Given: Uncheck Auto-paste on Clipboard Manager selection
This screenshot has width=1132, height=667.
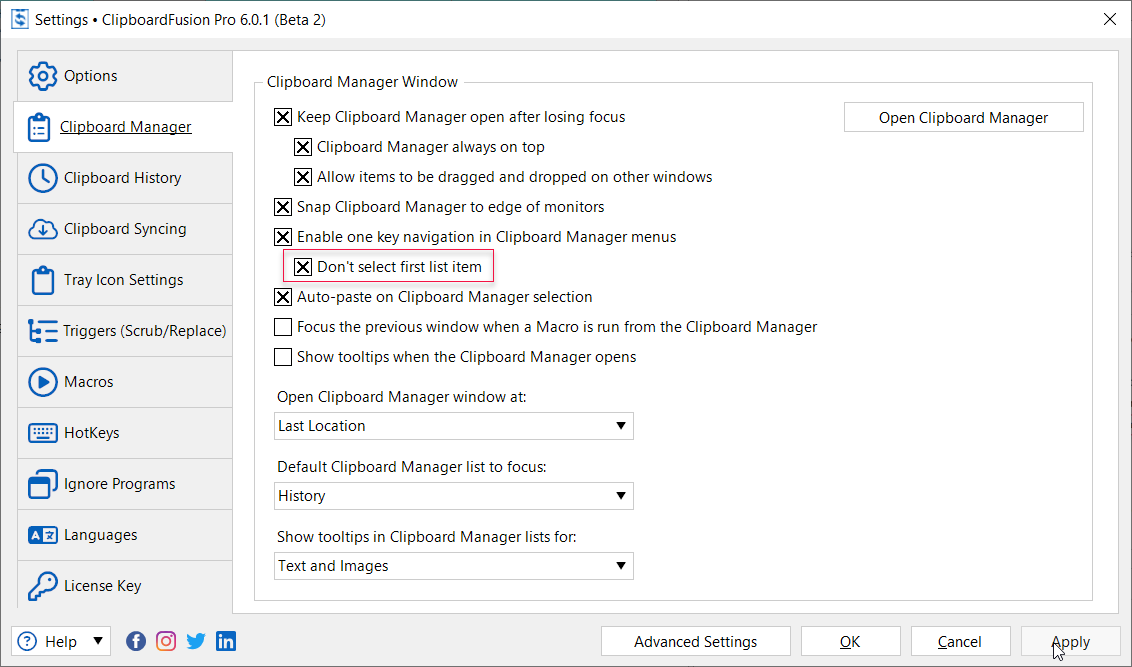Looking at the screenshot, I should (284, 297).
